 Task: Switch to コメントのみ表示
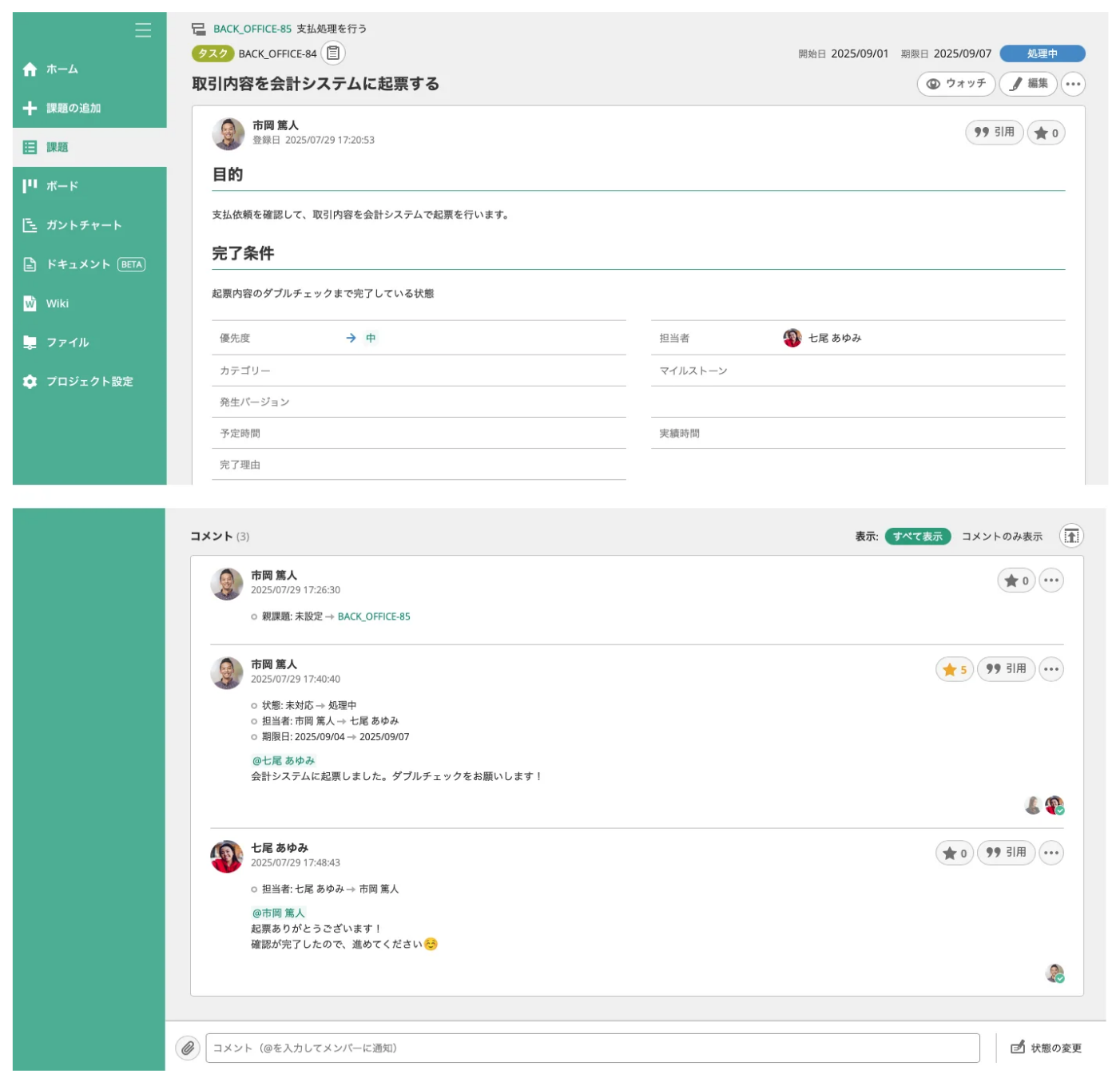[1002, 537]
